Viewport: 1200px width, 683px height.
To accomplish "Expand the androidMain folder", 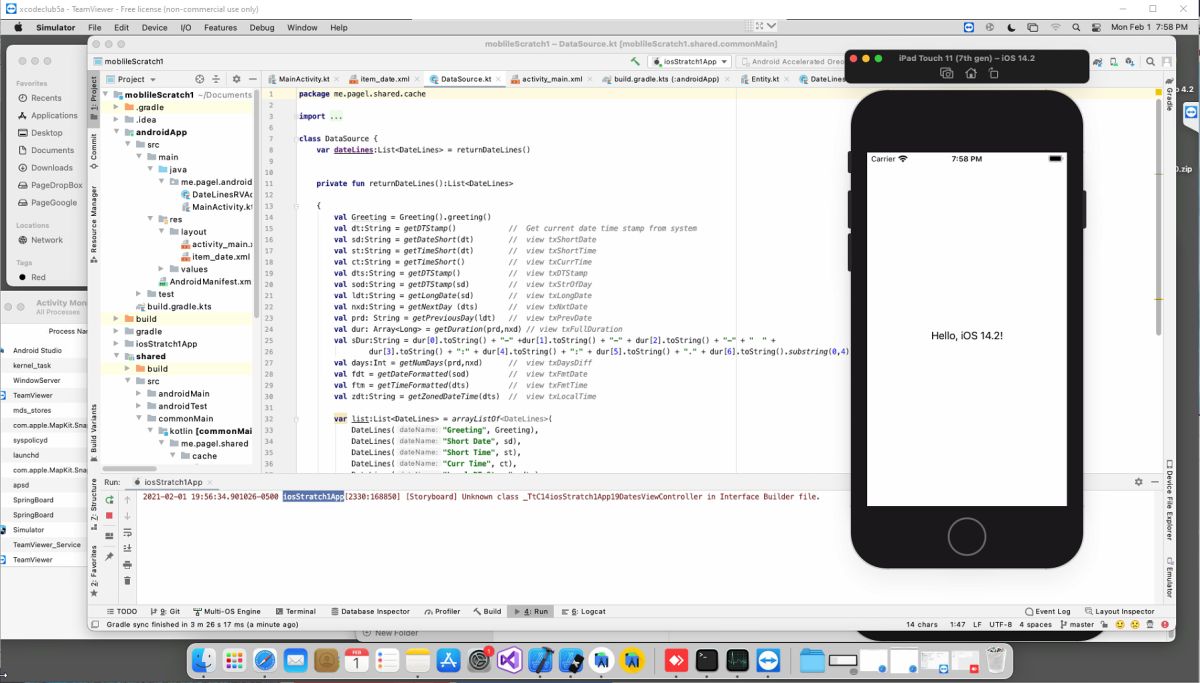I will [x=139, y=394].
